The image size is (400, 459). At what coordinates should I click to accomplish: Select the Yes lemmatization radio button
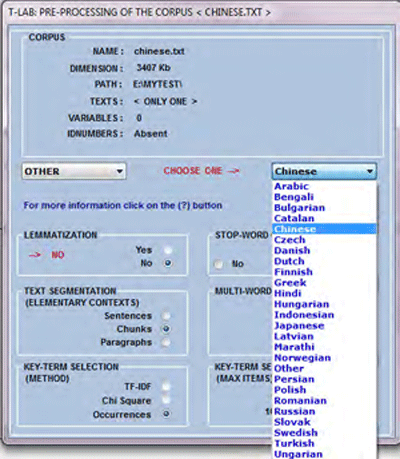point(168,250)
